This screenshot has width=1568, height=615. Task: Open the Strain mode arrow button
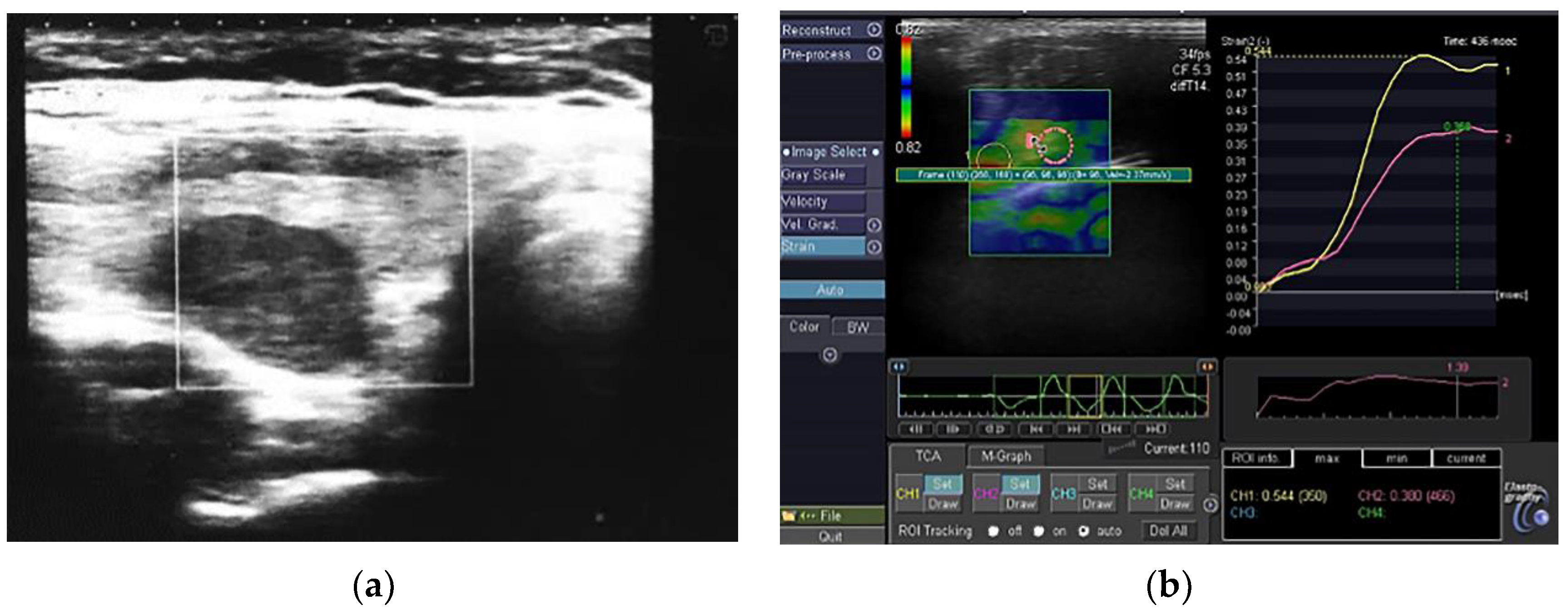pos(874,247)
